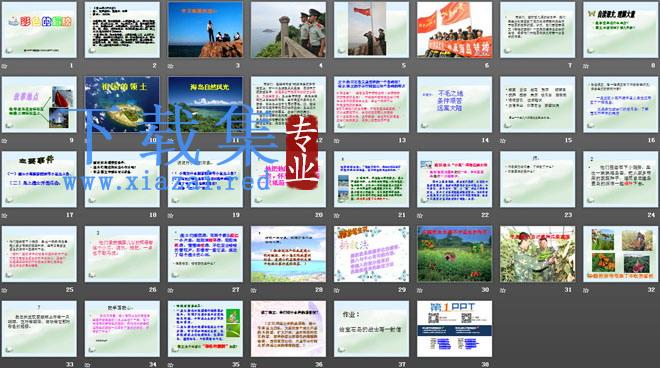Select slide 32 thumbnail with four photos

click(621, 254)
